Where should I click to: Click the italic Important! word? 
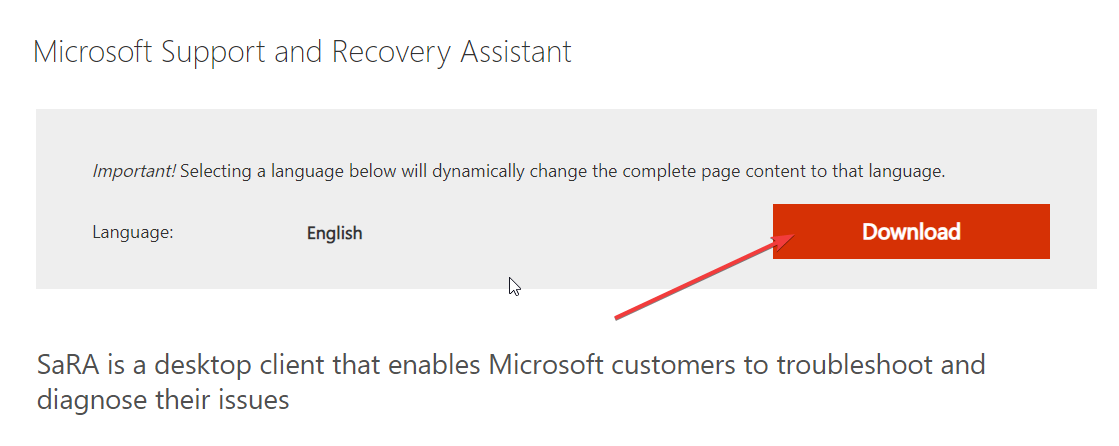coord(134,171)
